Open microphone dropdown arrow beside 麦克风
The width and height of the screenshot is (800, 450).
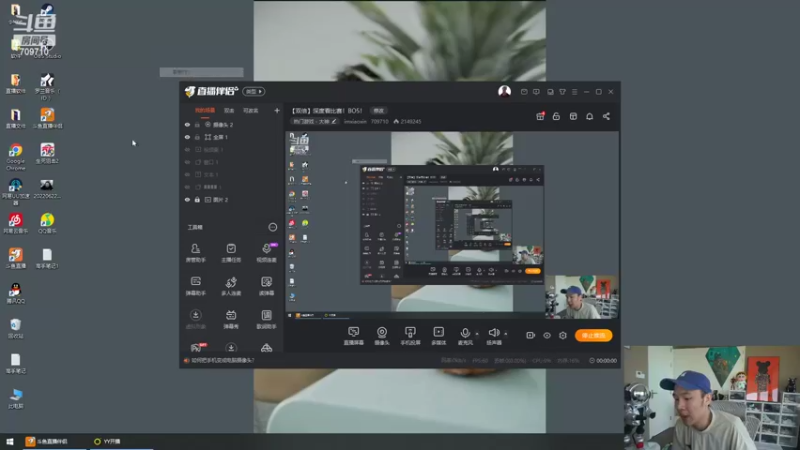(477, 334)
